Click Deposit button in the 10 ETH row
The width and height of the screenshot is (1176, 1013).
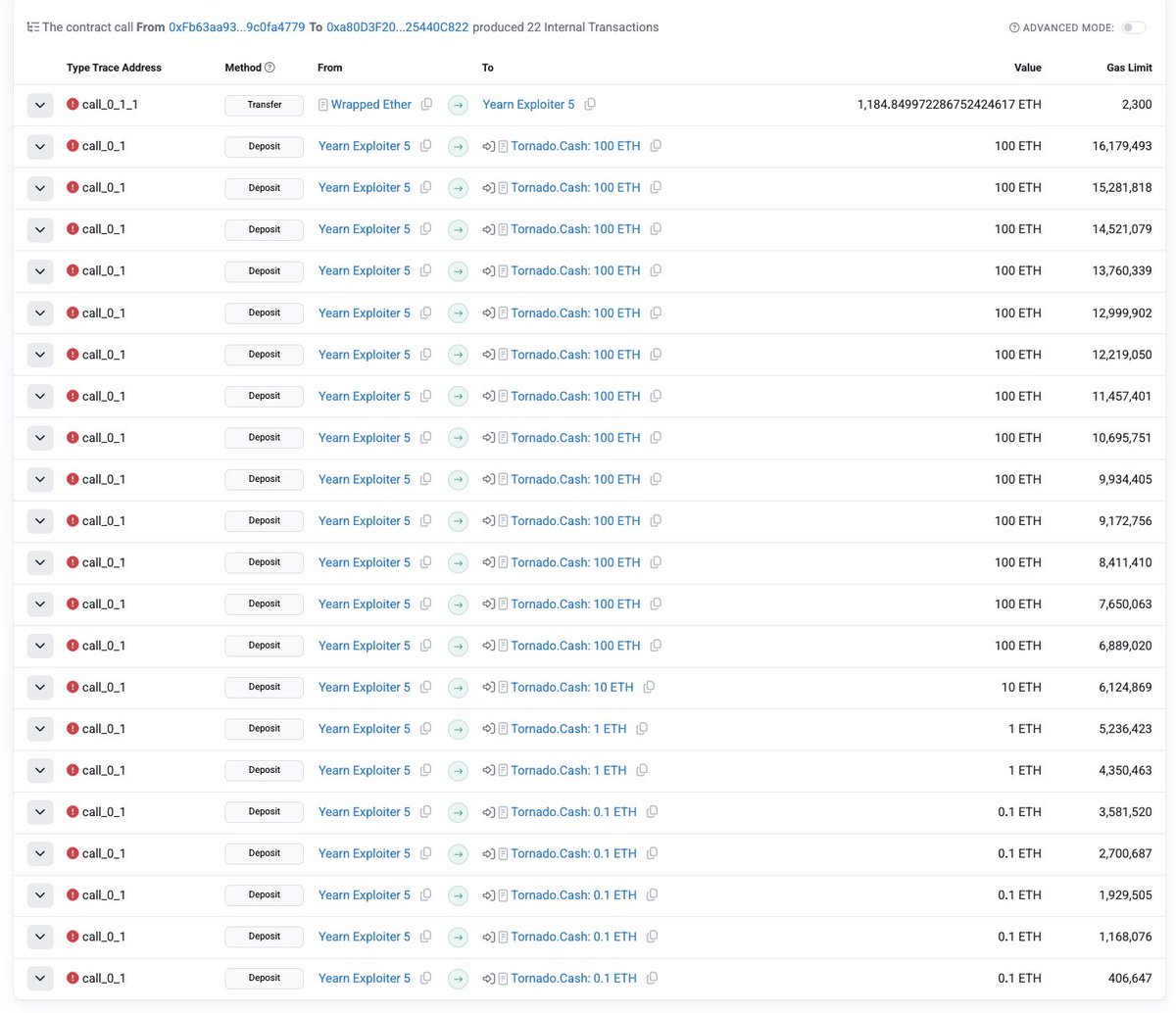[x=265, y=688]
